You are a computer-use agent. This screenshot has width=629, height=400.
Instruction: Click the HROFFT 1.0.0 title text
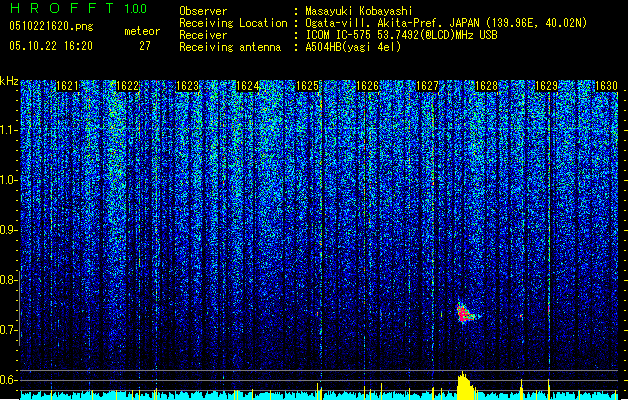point(79,8)
